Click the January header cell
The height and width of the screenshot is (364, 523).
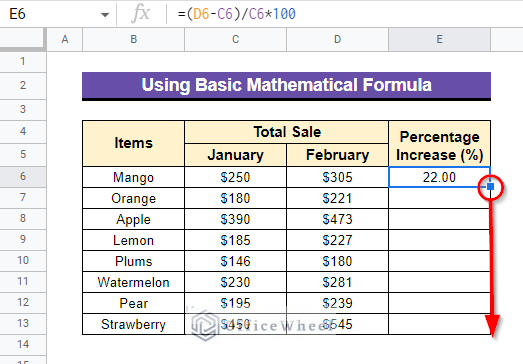pos(235,155)
